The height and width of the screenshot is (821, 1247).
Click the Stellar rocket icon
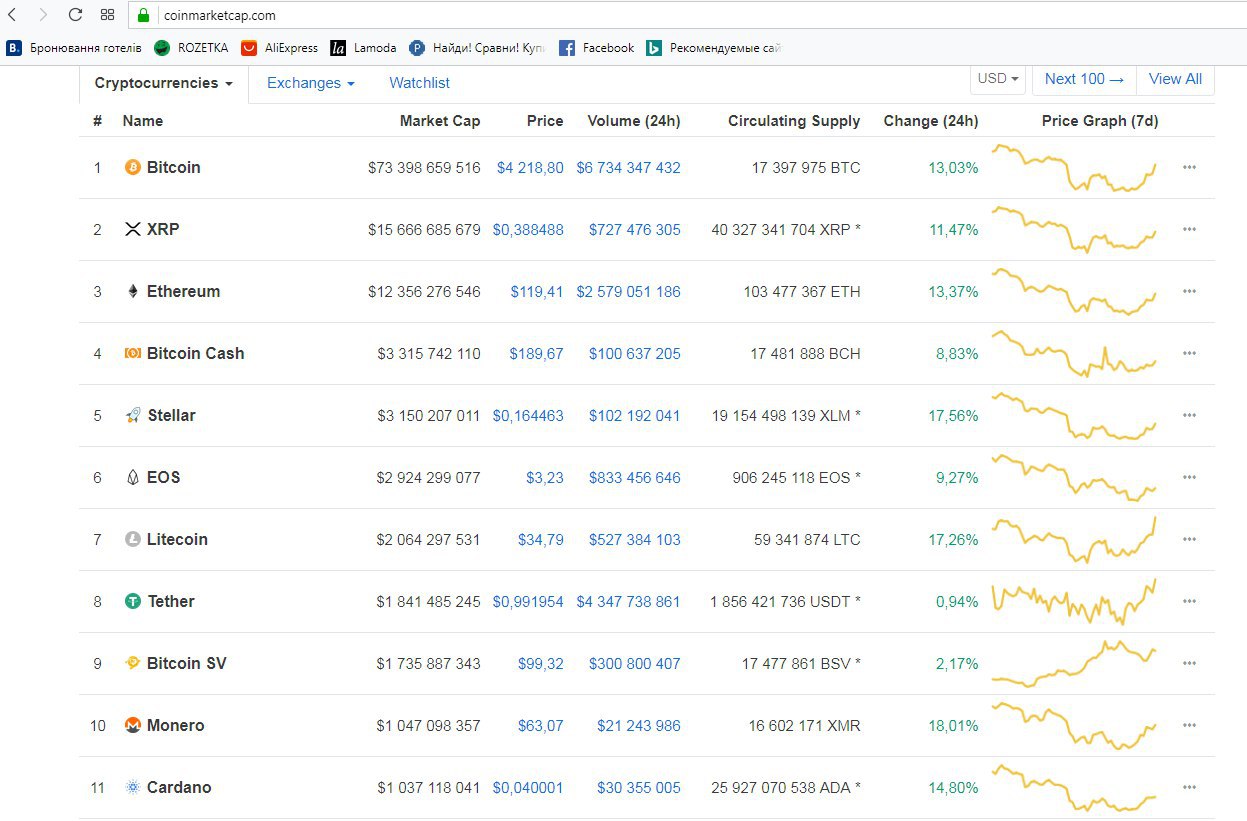pyautogui.click(x=132, y=415)
